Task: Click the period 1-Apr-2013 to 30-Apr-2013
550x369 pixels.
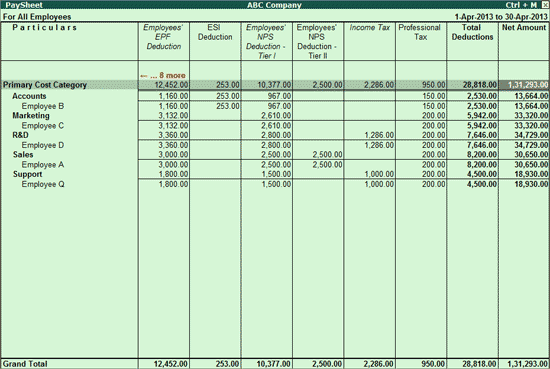Action: [501, 17]
